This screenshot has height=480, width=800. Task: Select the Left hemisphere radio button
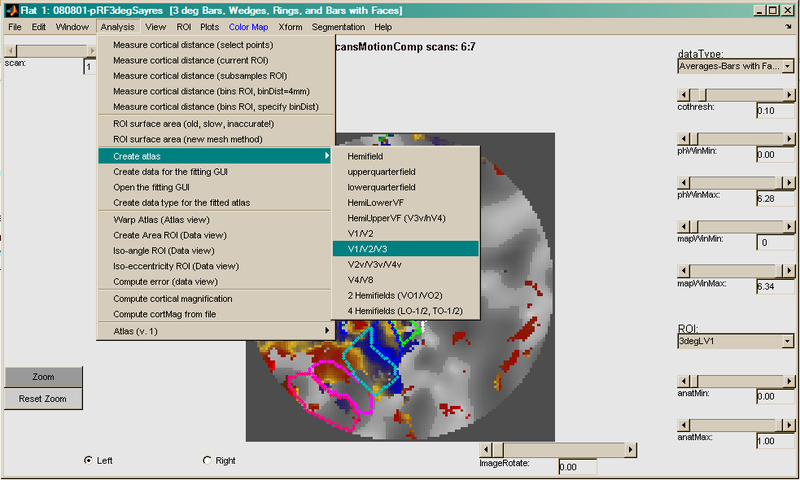pos(89,460)
